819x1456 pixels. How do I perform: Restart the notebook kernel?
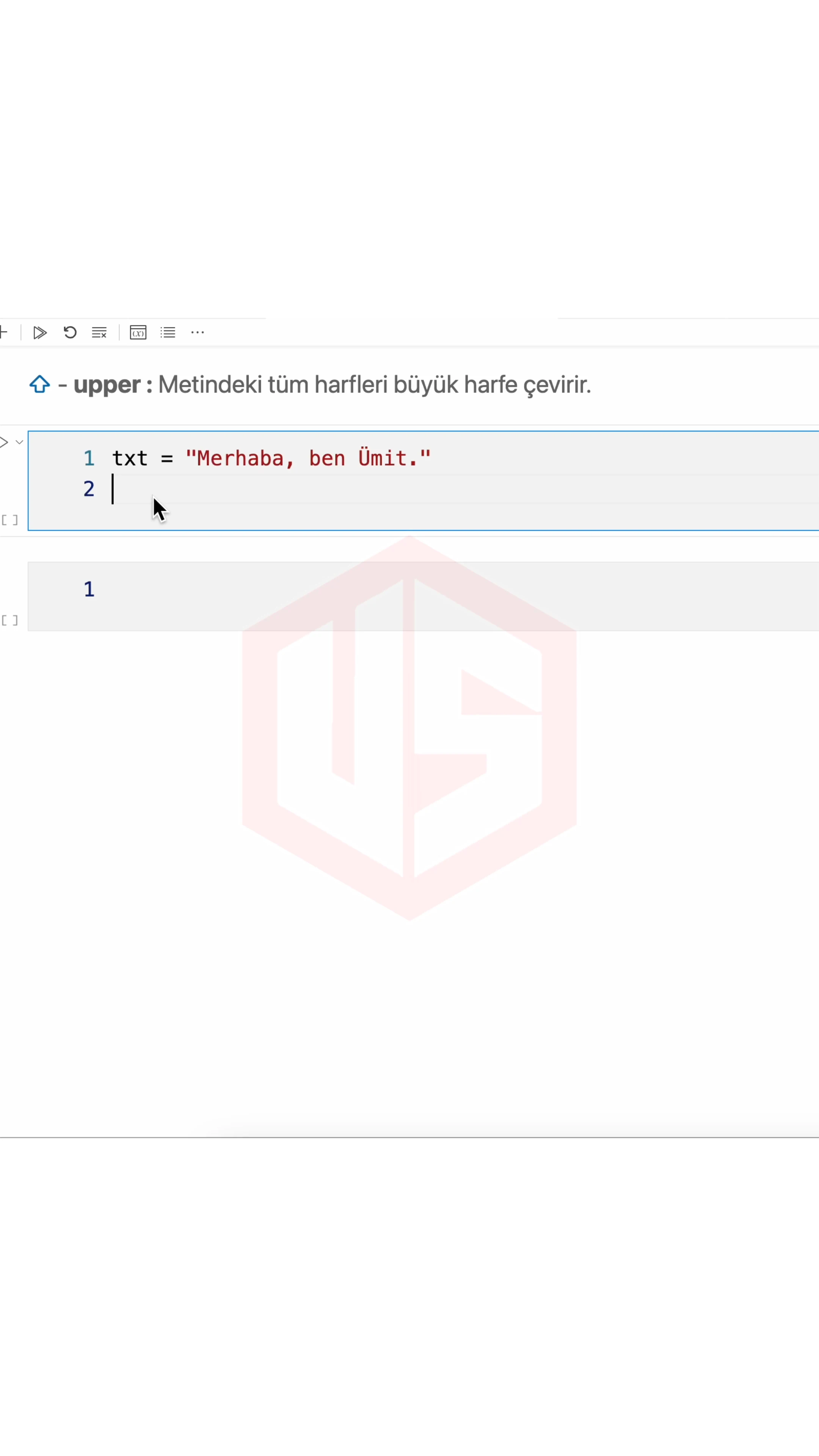(x=70, y=333)
